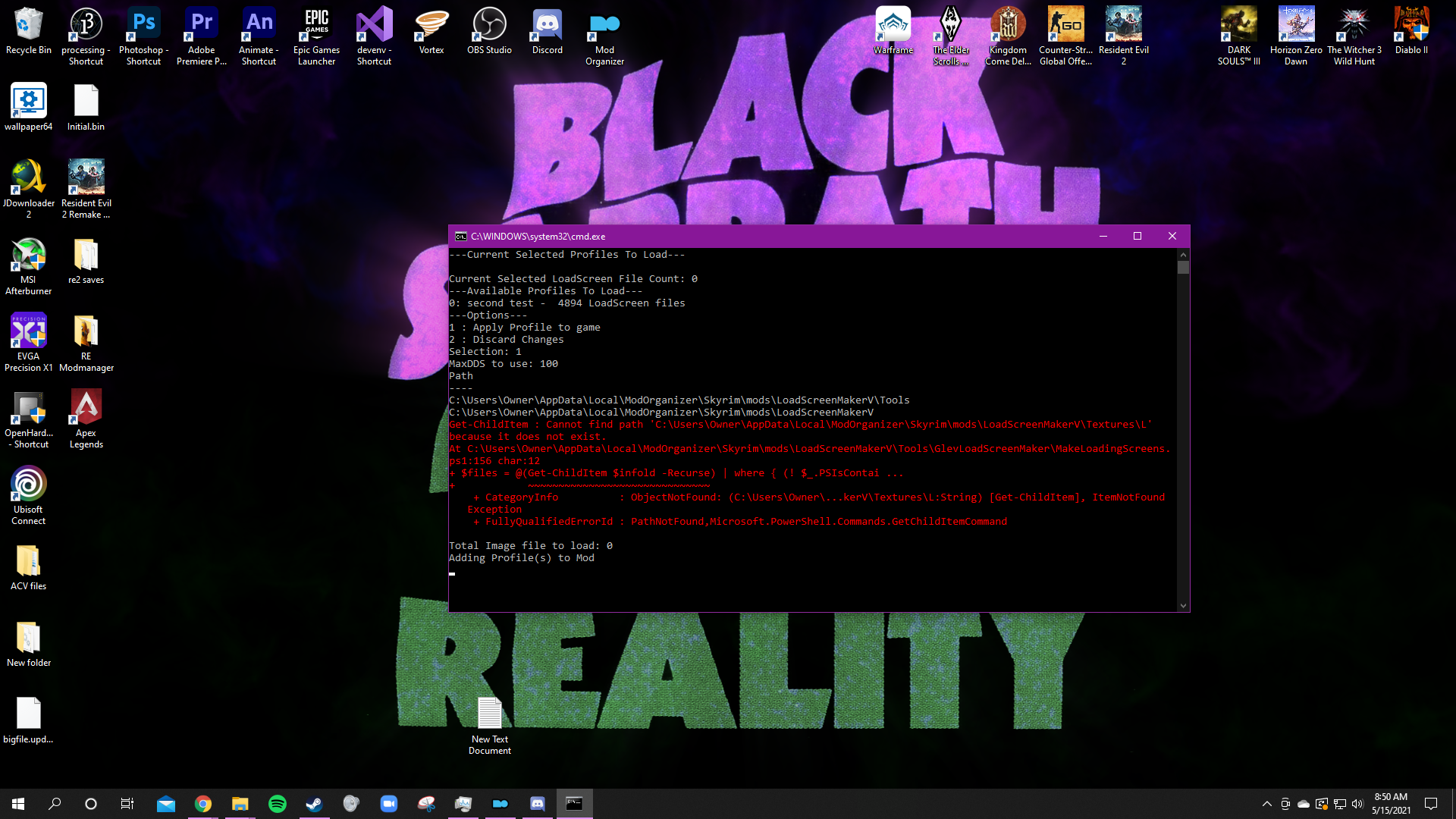
Task: Select the wallpaper64 desktop icon
Action: (29, 108)
